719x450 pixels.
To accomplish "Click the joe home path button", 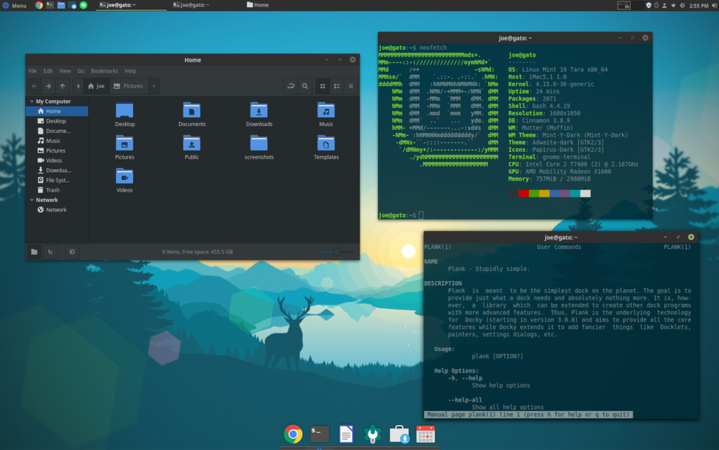I will pyautogui.click(x=96, y=86).
